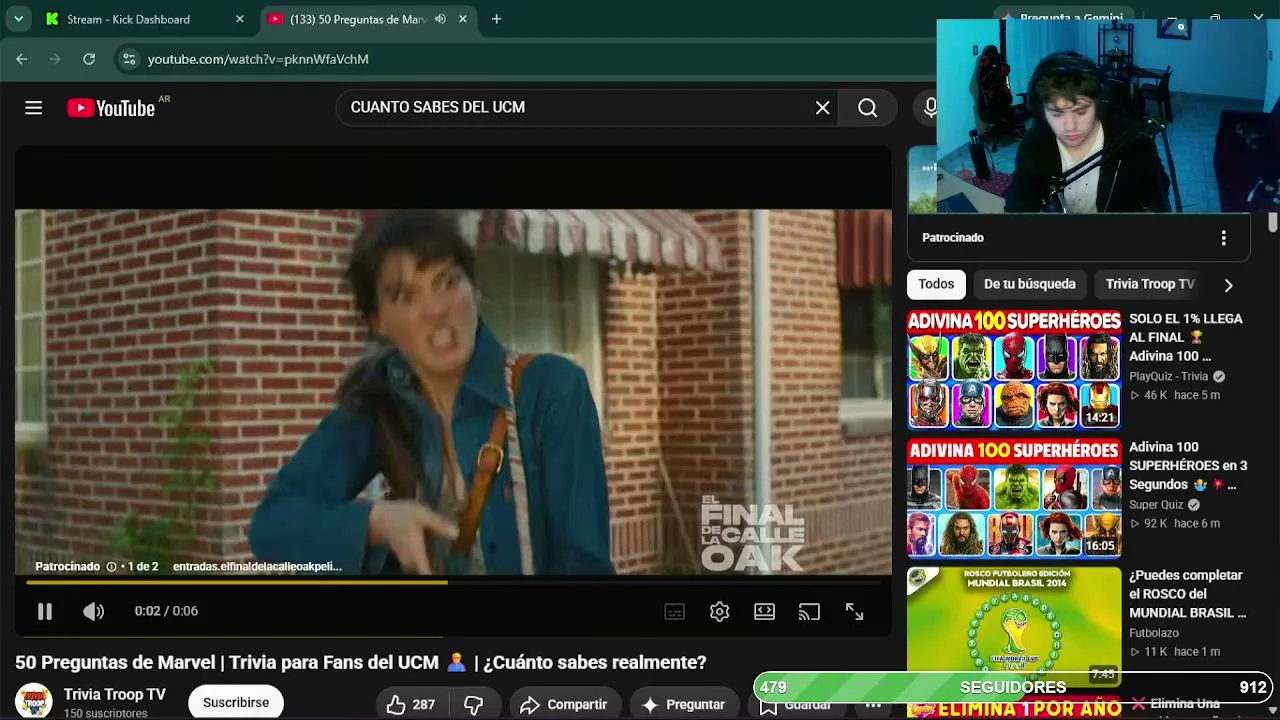The height and width of the screenshot is (720, 1280).
Task: Open a new browser tab
Action: (496, 19)
